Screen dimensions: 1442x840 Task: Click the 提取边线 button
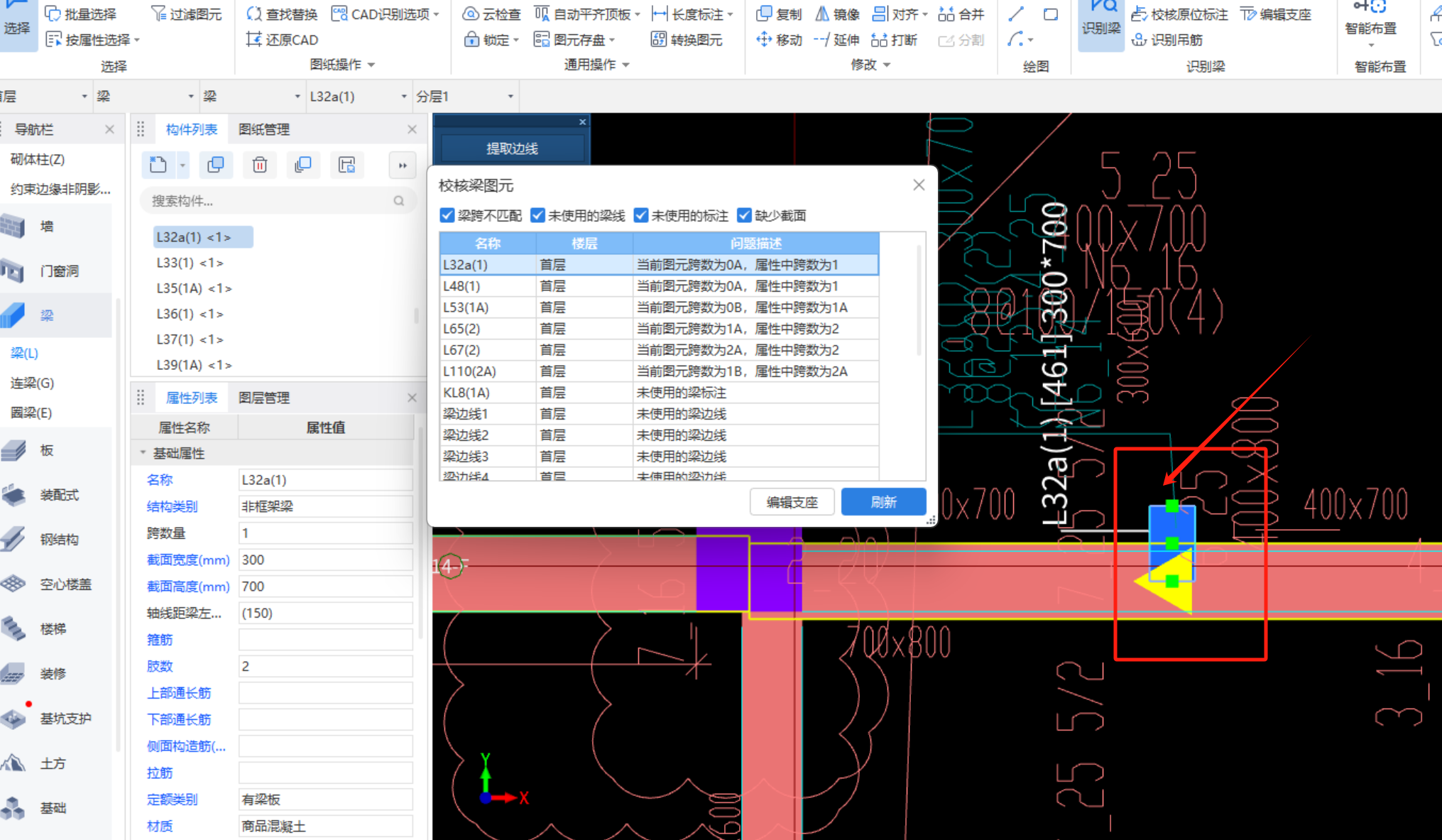click(512, 148)
